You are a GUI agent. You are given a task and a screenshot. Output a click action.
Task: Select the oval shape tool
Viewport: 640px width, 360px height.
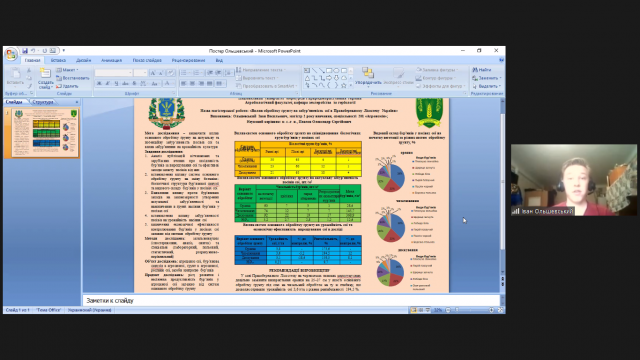coord(336,70)
